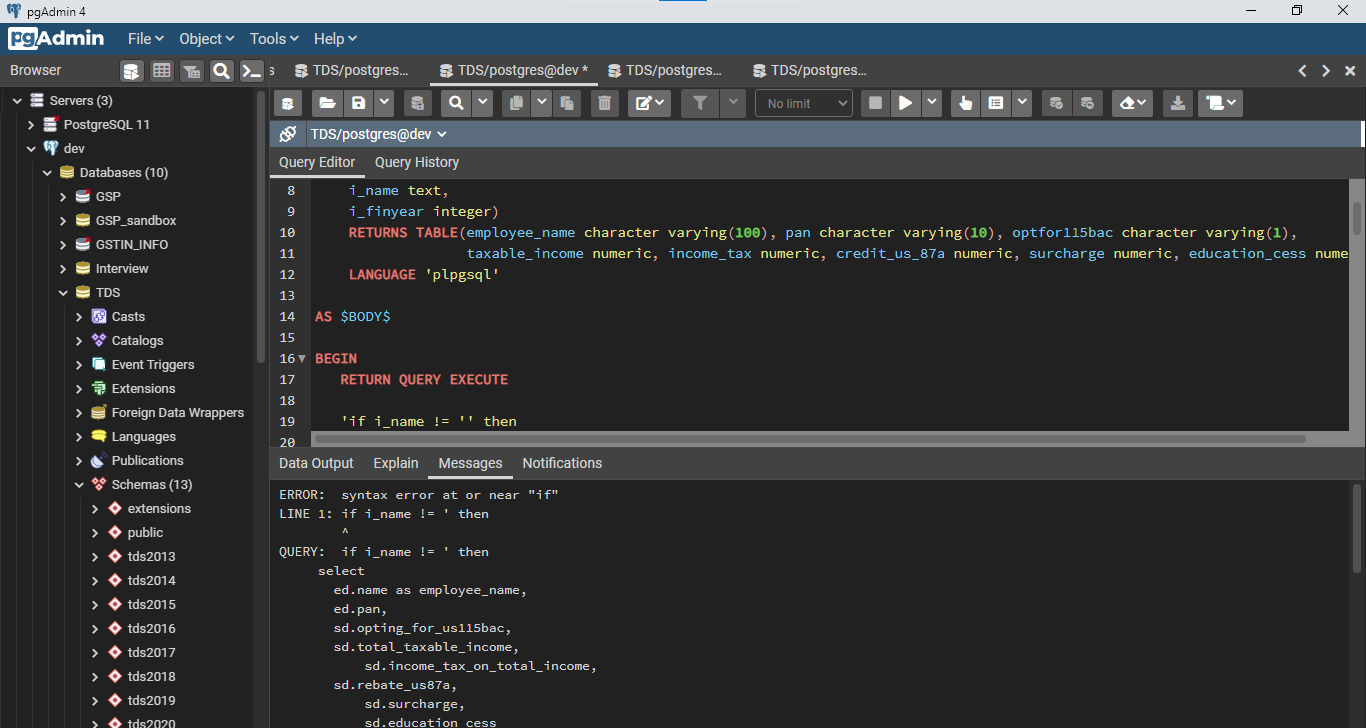1366x728 pixels.
Task: Open the Help menu
Action: point(335,39)
